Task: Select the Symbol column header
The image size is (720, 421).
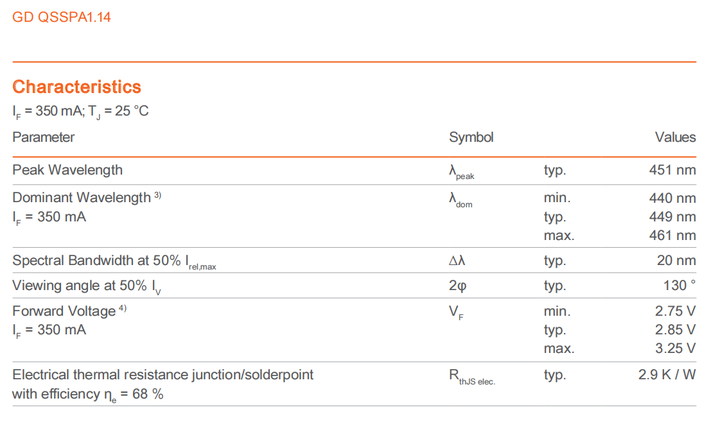Action: pyautogui.click(x=471, y=137)
